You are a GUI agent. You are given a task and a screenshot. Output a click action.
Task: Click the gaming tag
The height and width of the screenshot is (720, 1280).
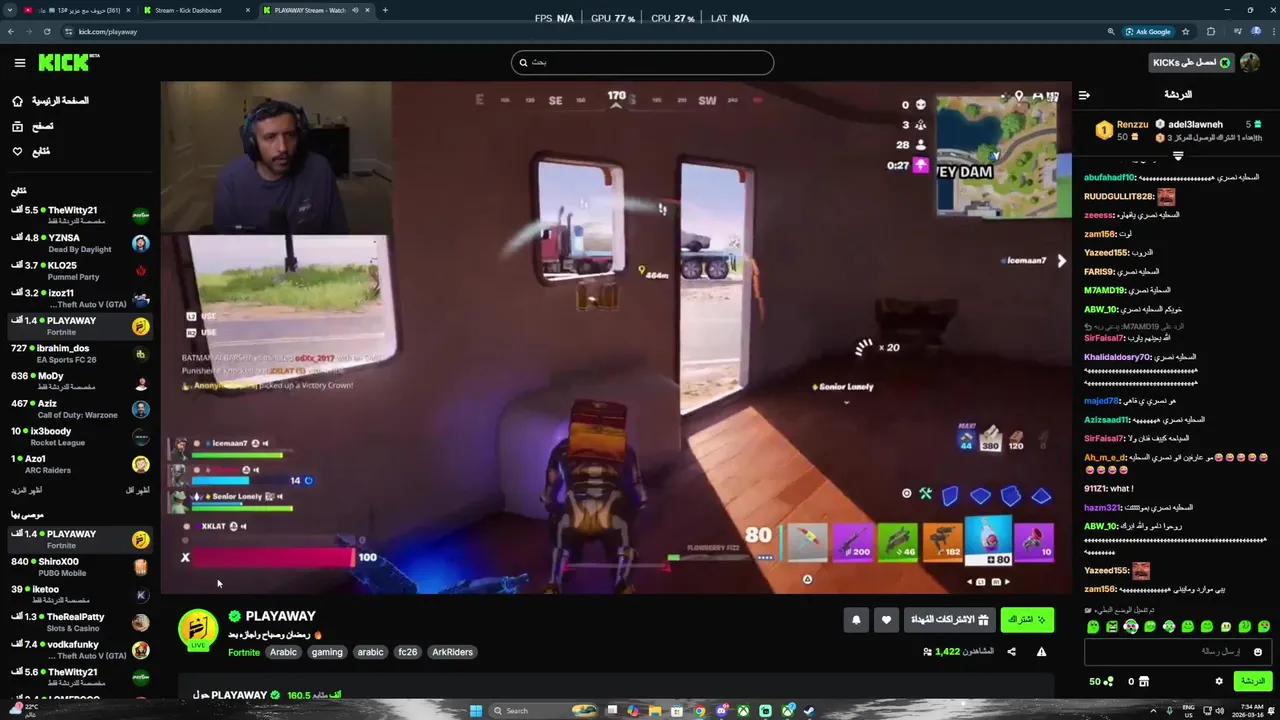[327, 652]
